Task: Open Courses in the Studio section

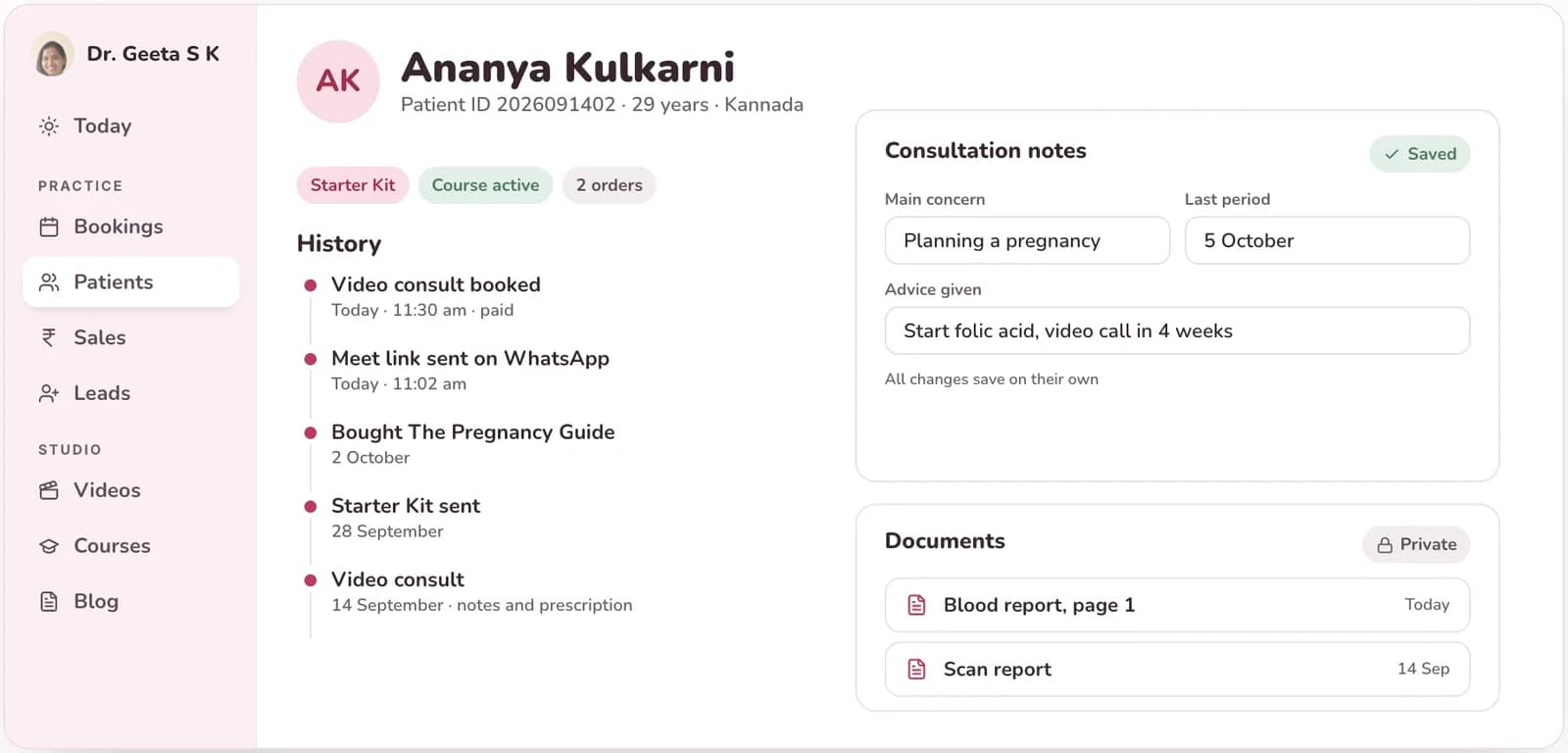Action: tap(130, 546)
